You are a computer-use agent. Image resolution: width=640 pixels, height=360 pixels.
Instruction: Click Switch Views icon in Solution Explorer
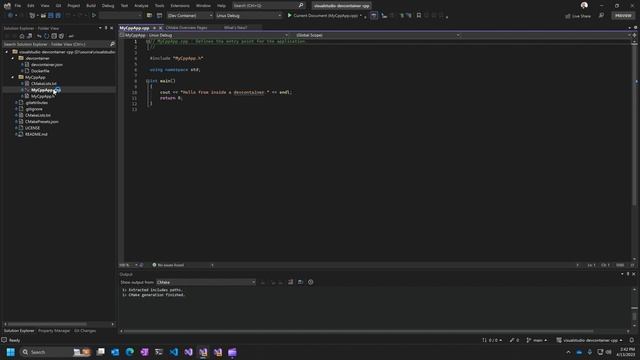pyautogui.click(x=29, y=36)
